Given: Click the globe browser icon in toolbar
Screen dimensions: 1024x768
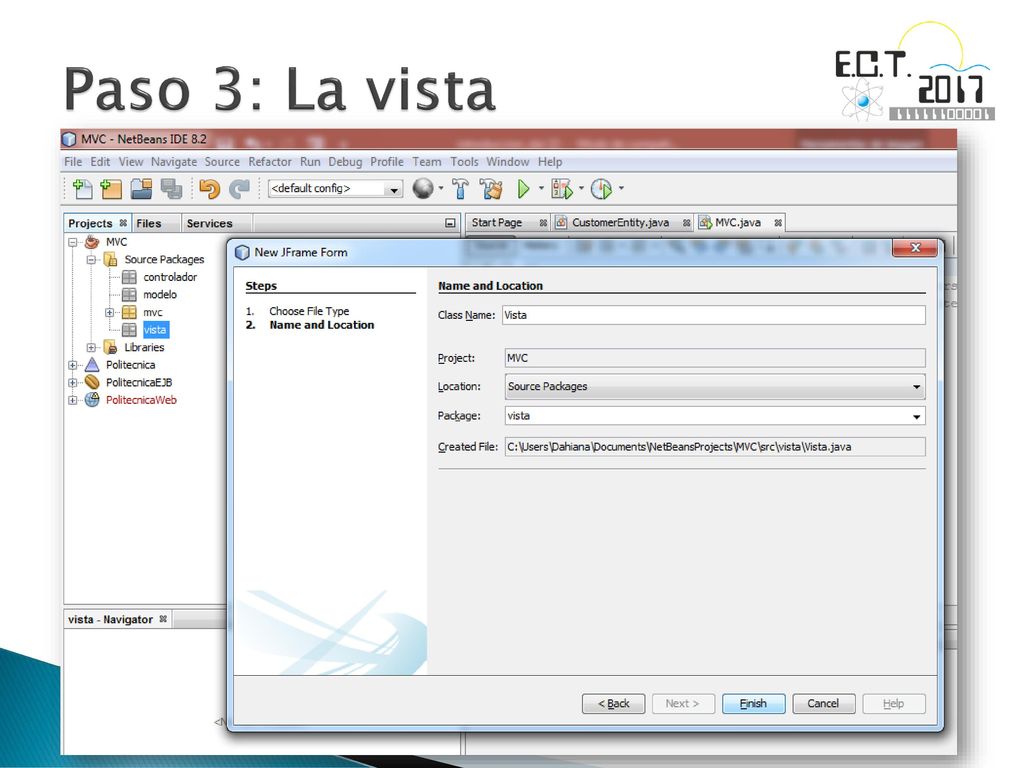Looking at the screenshot, I should click(423, 188).
